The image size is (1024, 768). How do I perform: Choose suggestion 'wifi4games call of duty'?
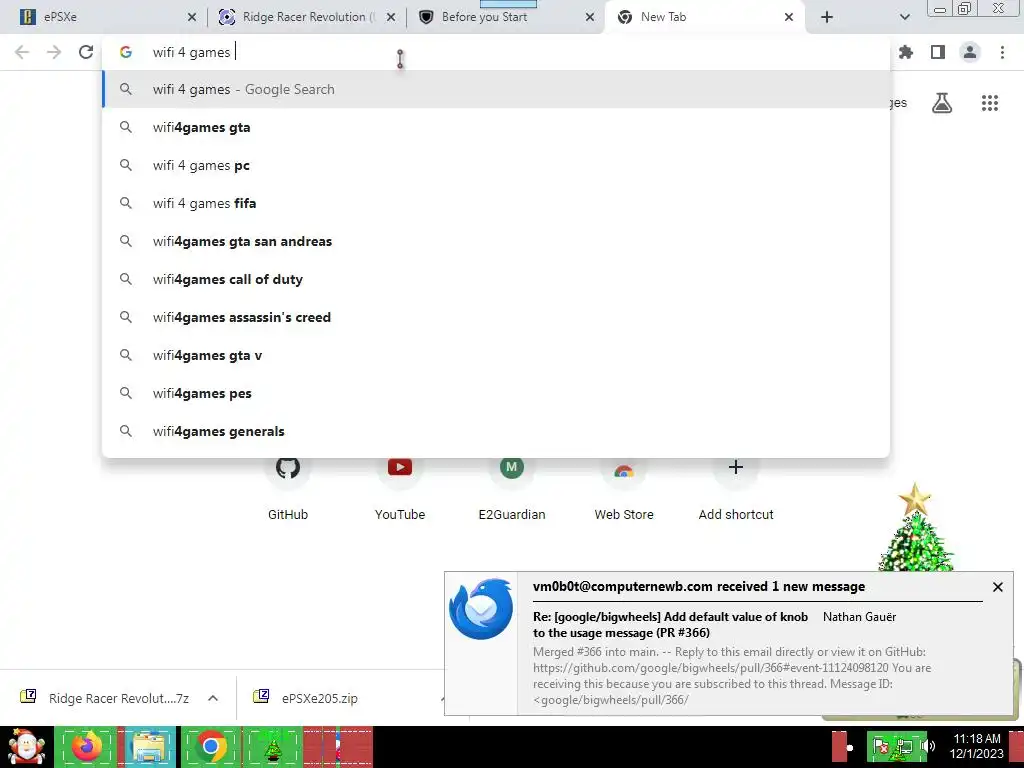[496, 279]
